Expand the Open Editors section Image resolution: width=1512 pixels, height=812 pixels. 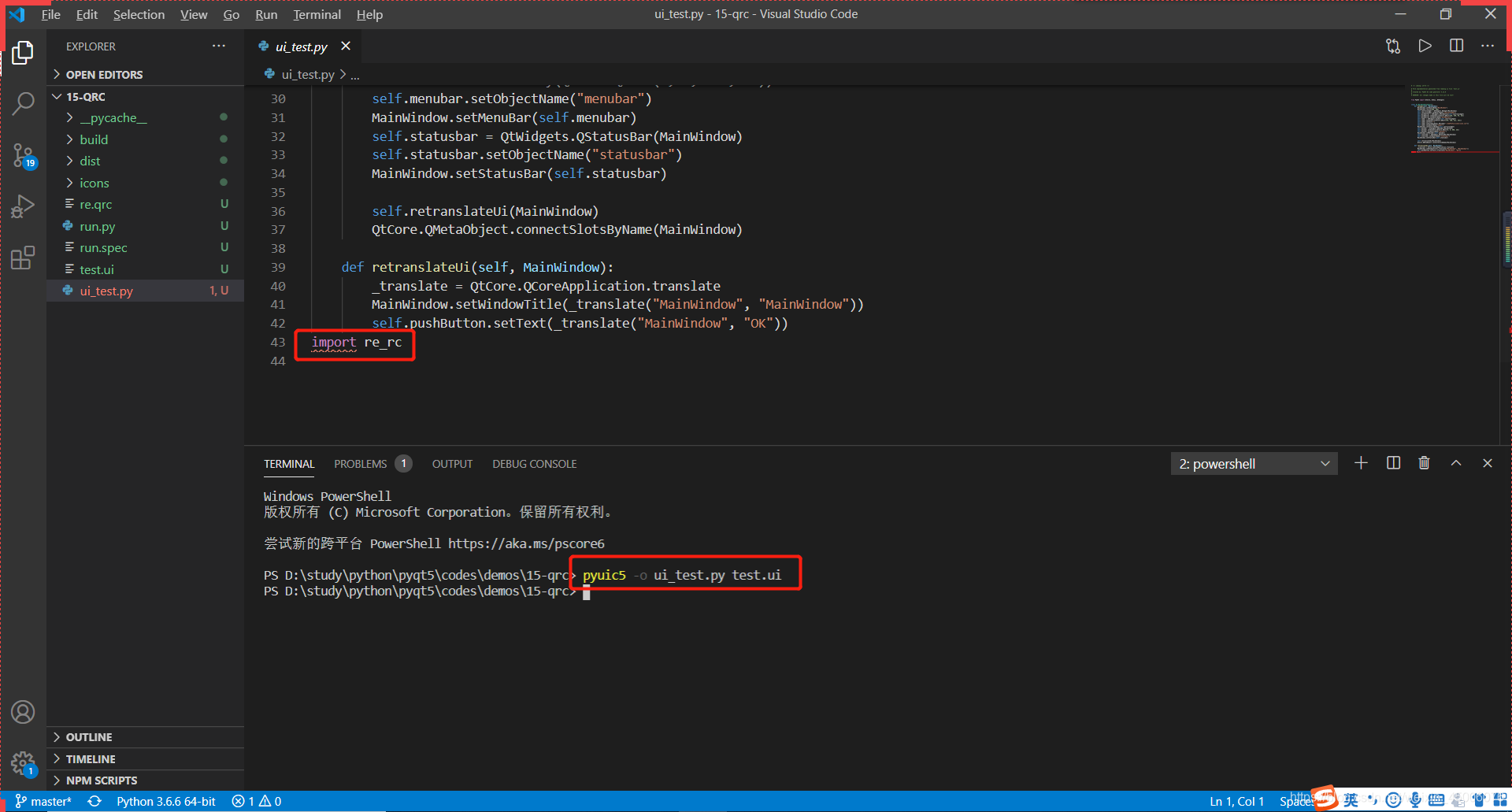click(146, 74)
